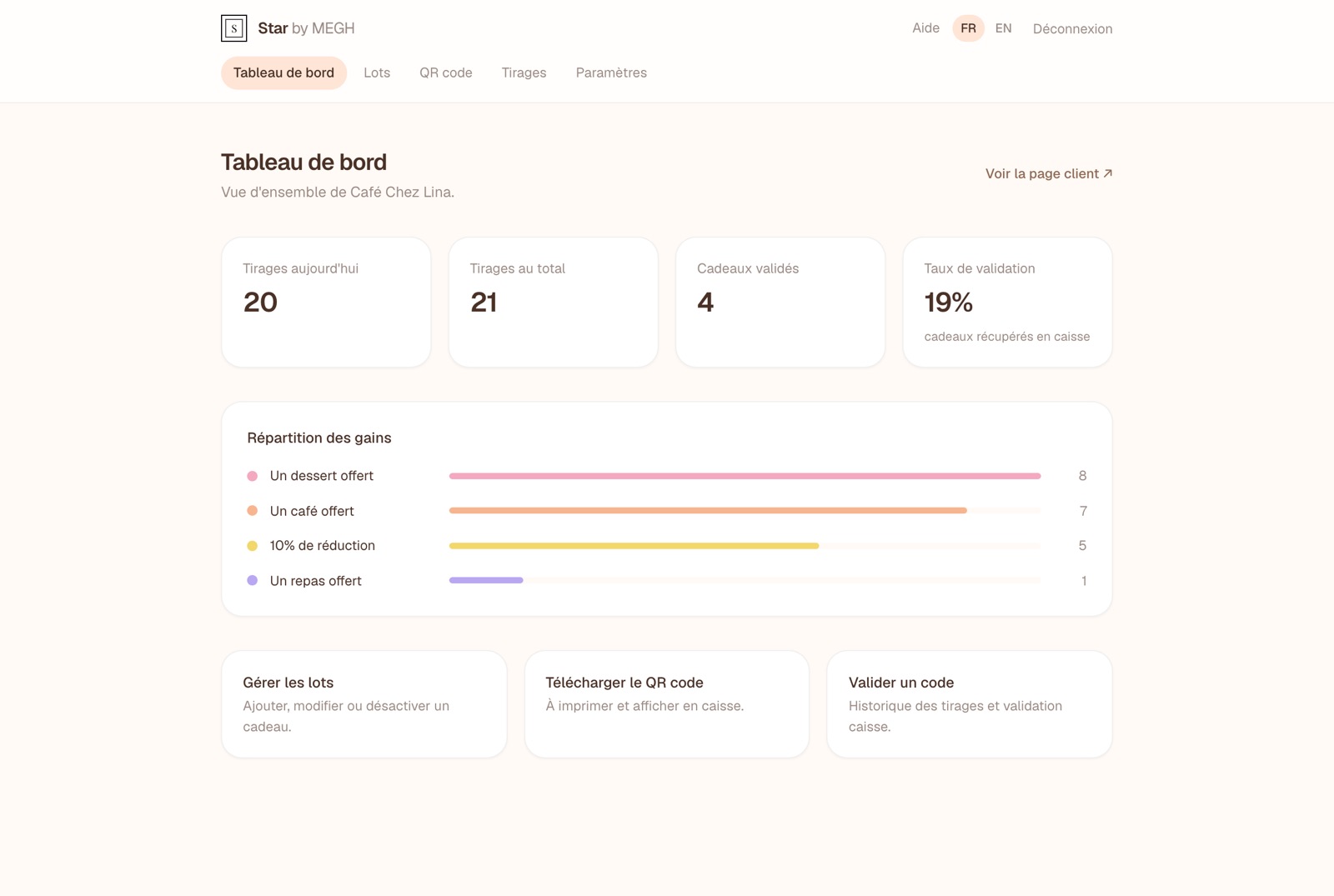This screenshot has width=1334, height=896.
Task: Click the Star by MEGH brand name
Action: tap(306, 28)
